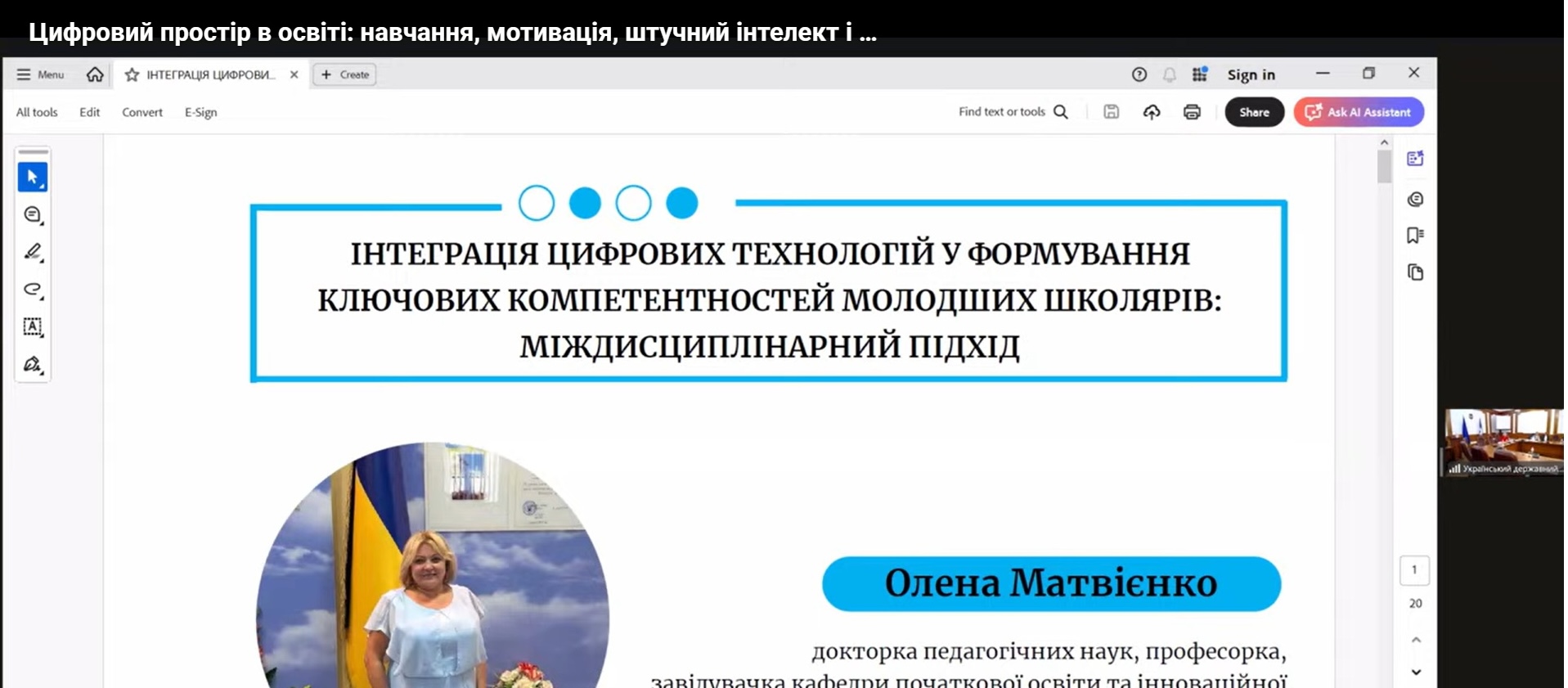Image resolution: width=1568 pixels, height=688 pixels.
Task: Select the freehand Draw lasso tool
Action: click(33, 290)
